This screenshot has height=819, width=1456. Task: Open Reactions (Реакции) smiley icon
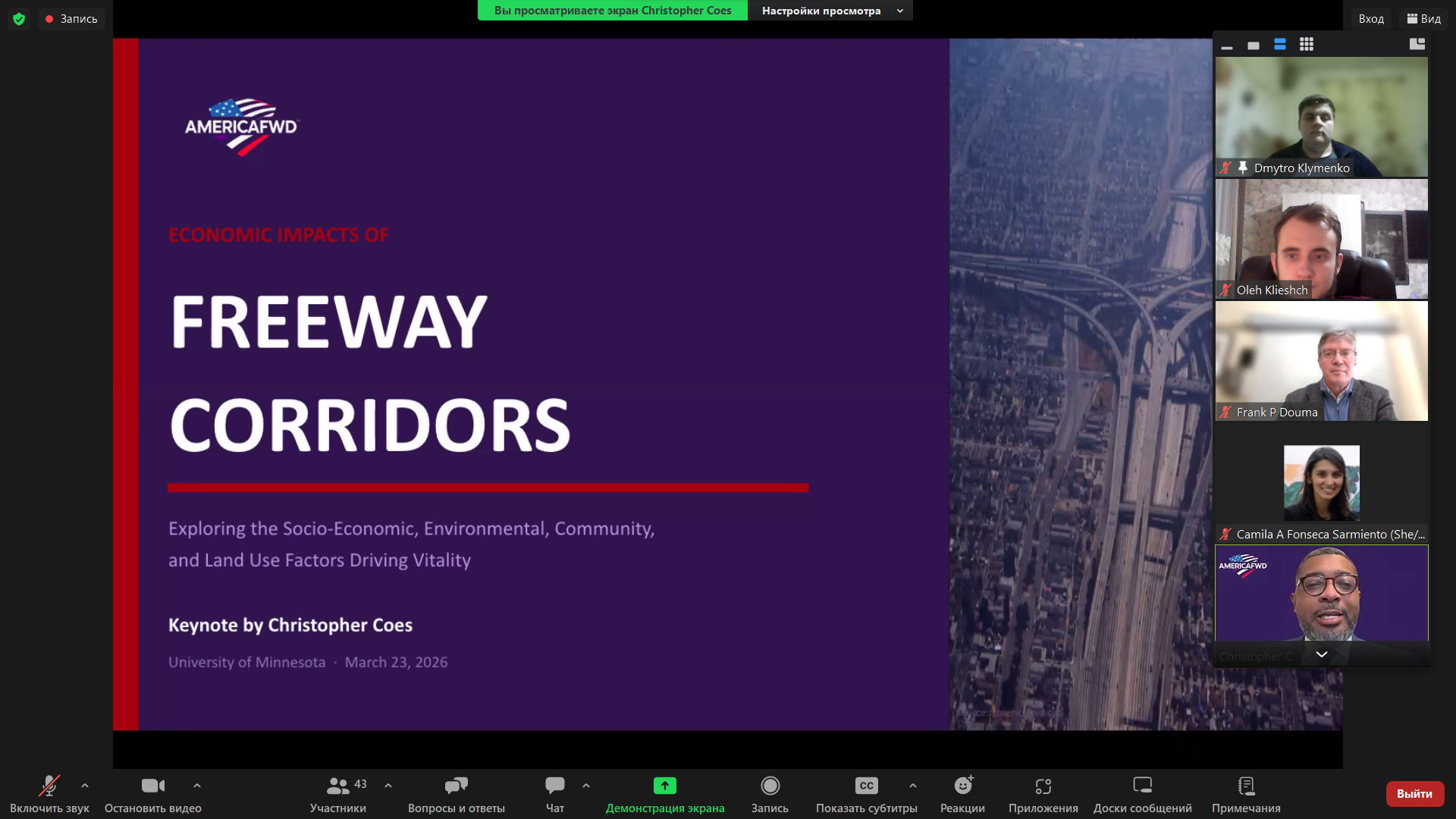tap(962, 786)
